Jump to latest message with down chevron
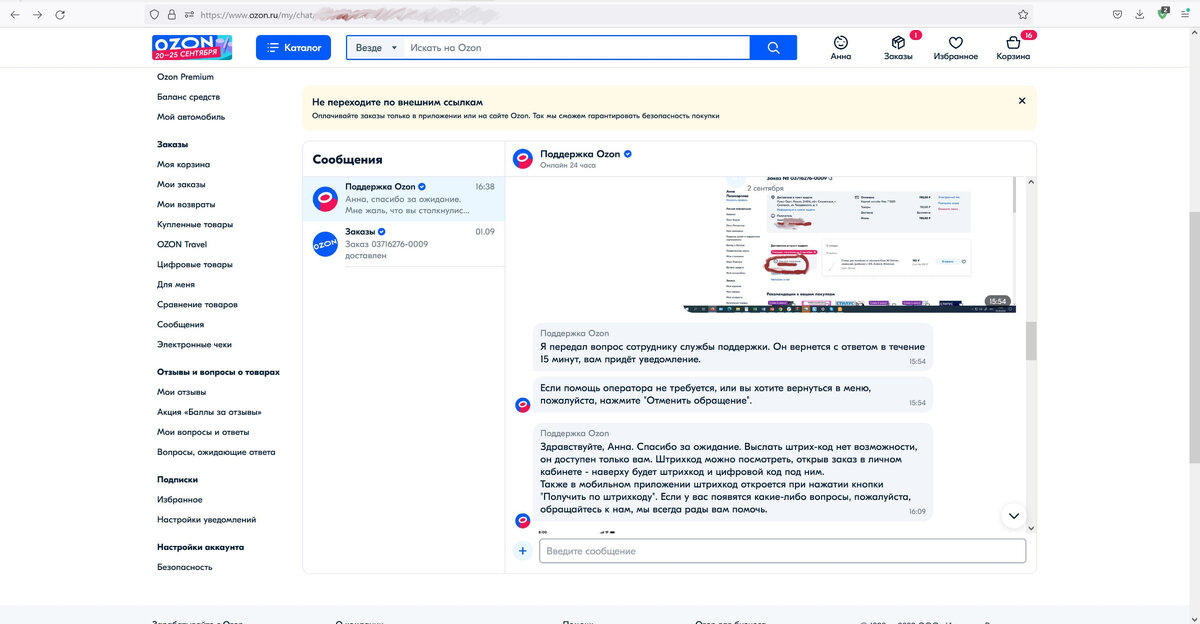The height and width of the screenshot is (624, 1200). 1013,516
